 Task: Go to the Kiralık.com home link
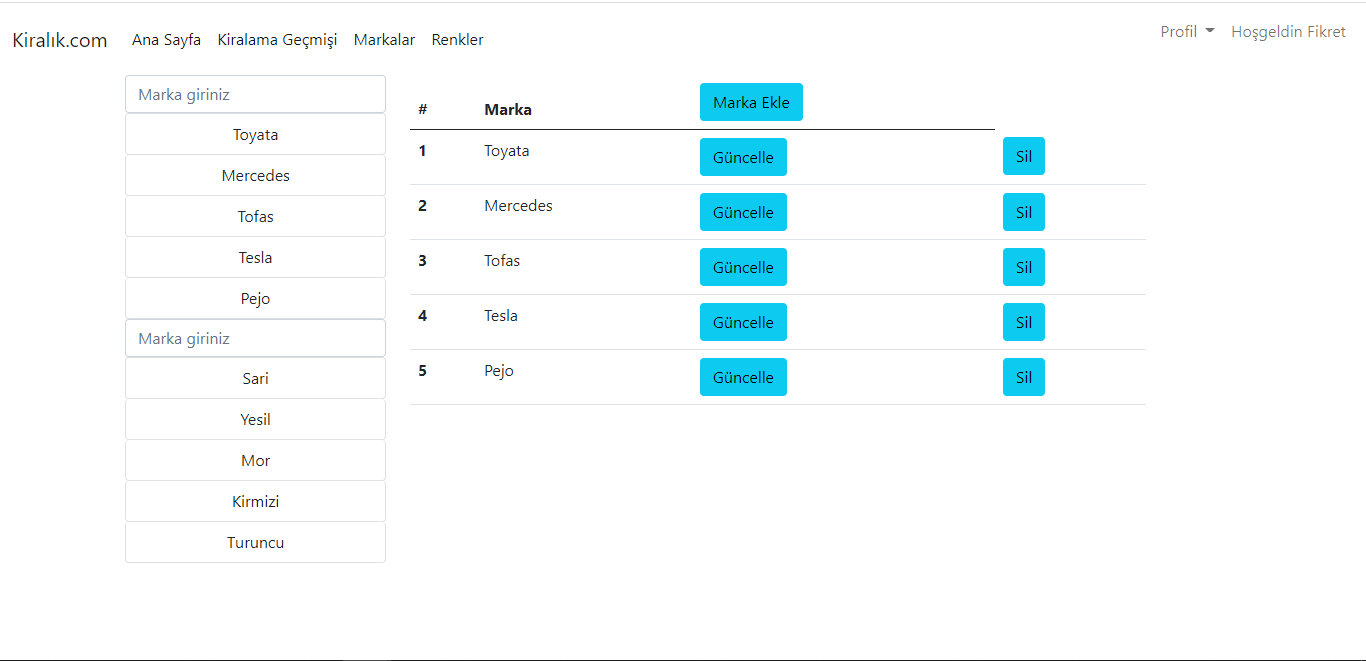(x=59, y=39)
